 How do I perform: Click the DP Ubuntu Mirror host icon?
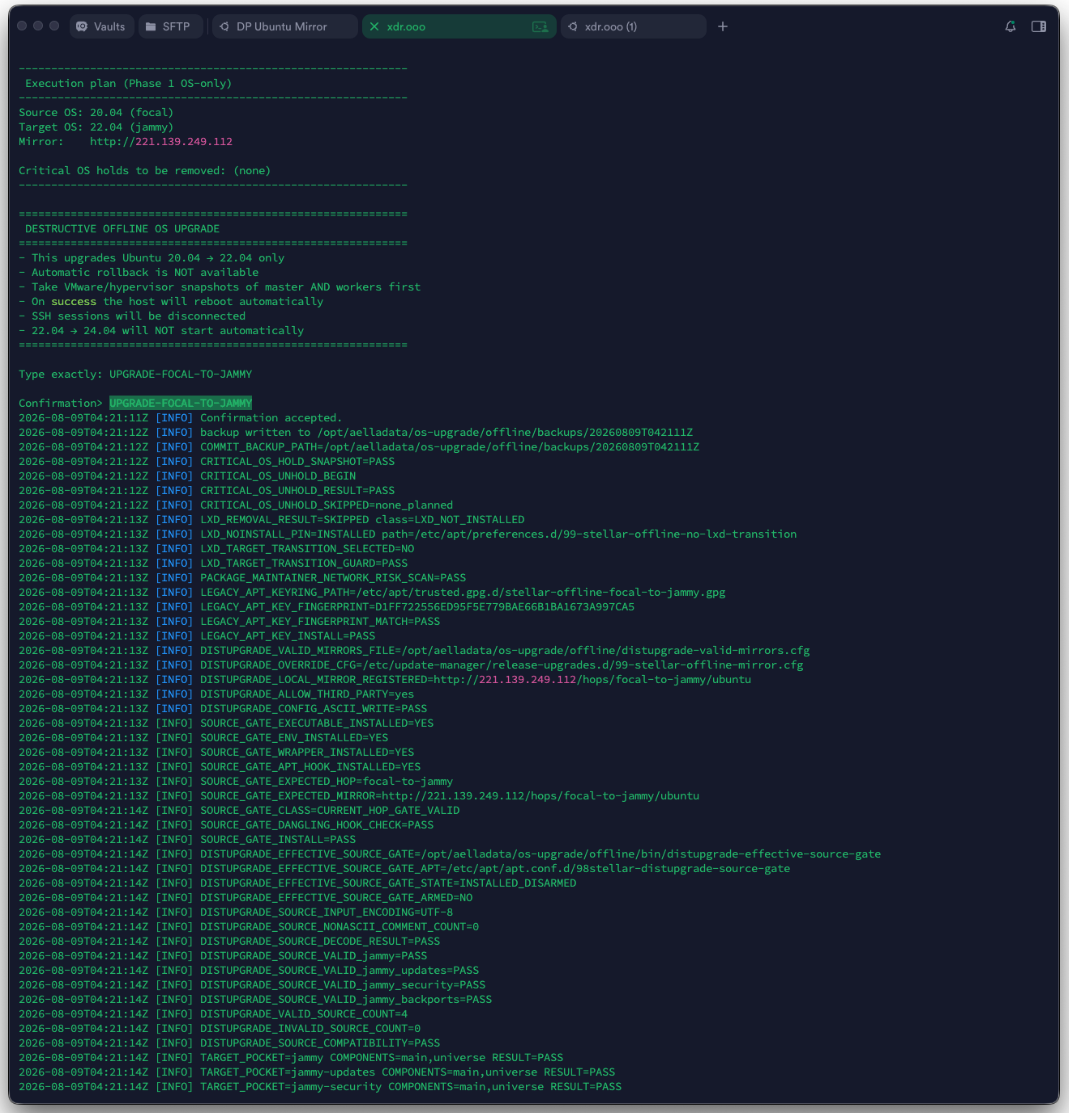coord(224,26)
